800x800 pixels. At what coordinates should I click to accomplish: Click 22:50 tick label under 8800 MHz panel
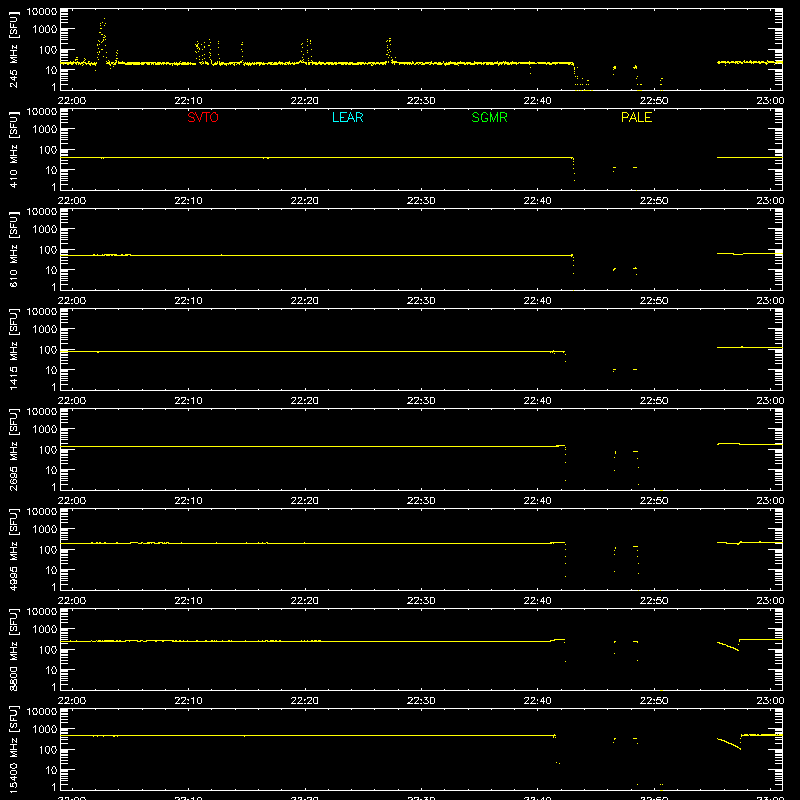tap(654, 701)
